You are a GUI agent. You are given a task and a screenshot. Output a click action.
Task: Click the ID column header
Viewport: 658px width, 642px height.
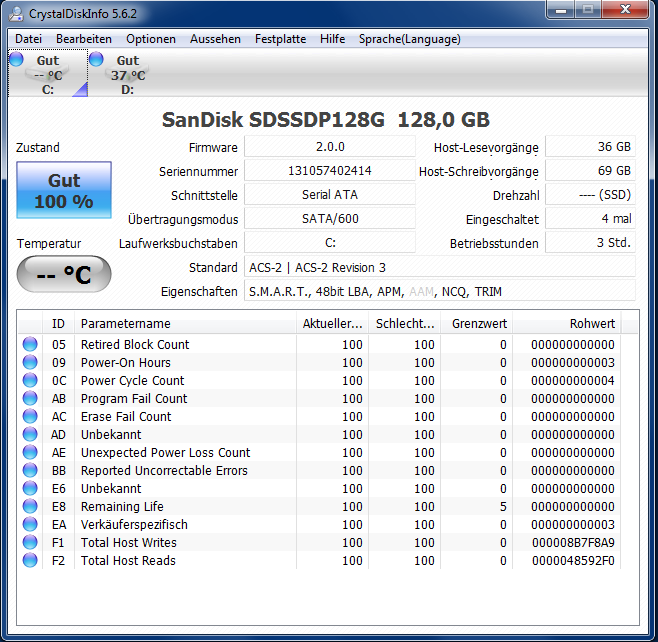(x=58, y=324)
